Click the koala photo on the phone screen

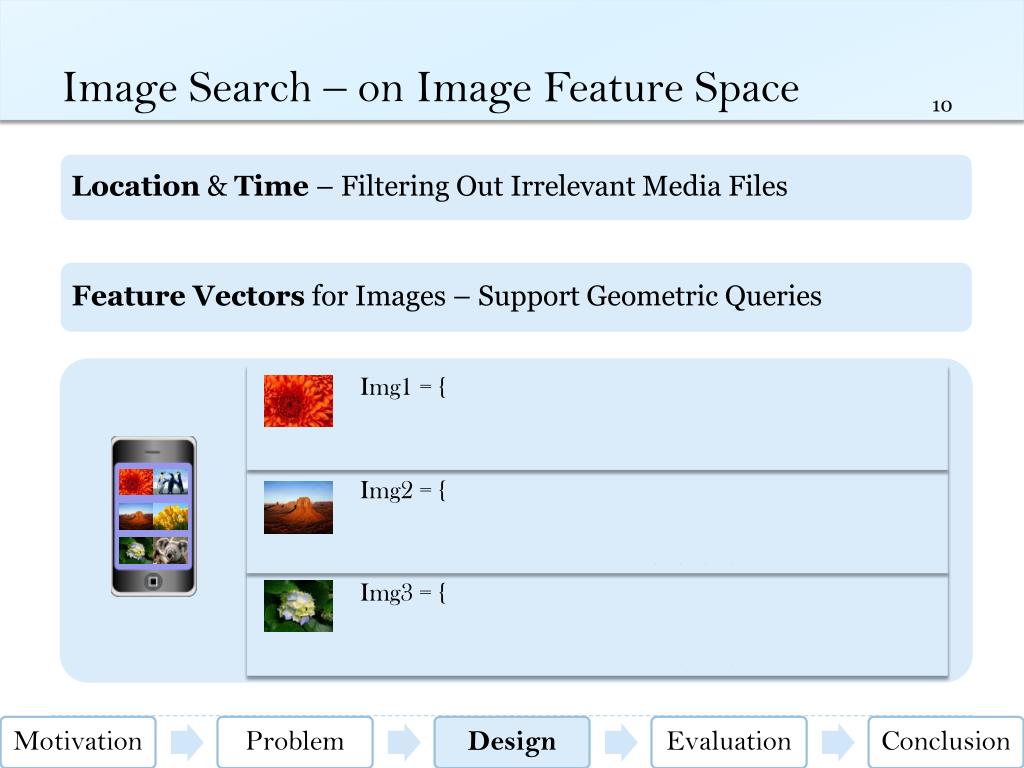[171, 550]
